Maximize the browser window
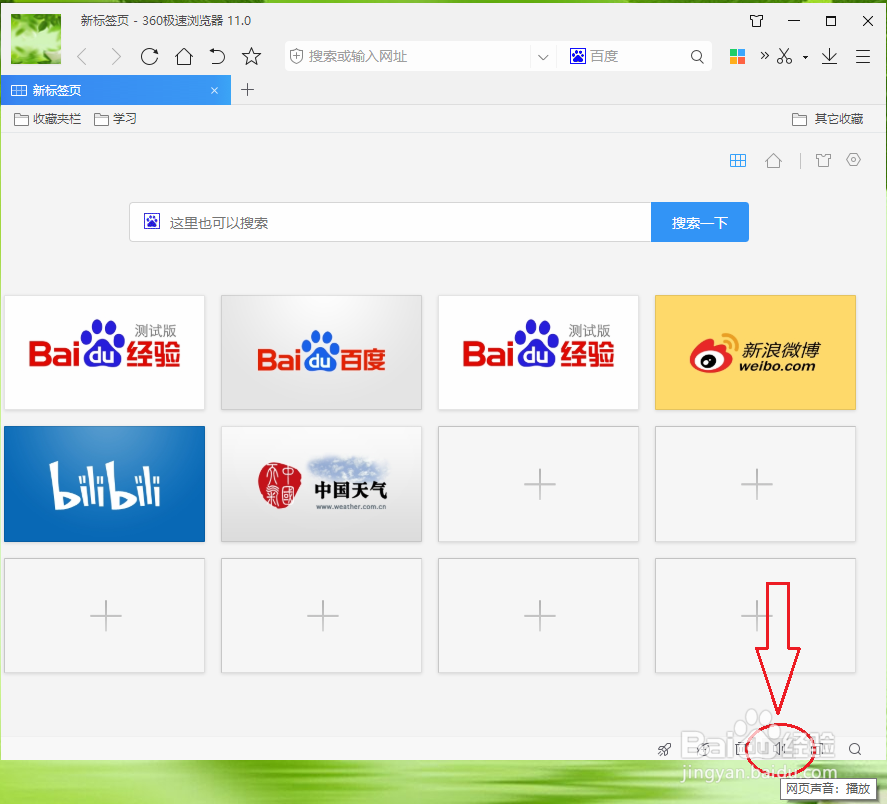This screenshot has width=887, height=804. (830, 22)
